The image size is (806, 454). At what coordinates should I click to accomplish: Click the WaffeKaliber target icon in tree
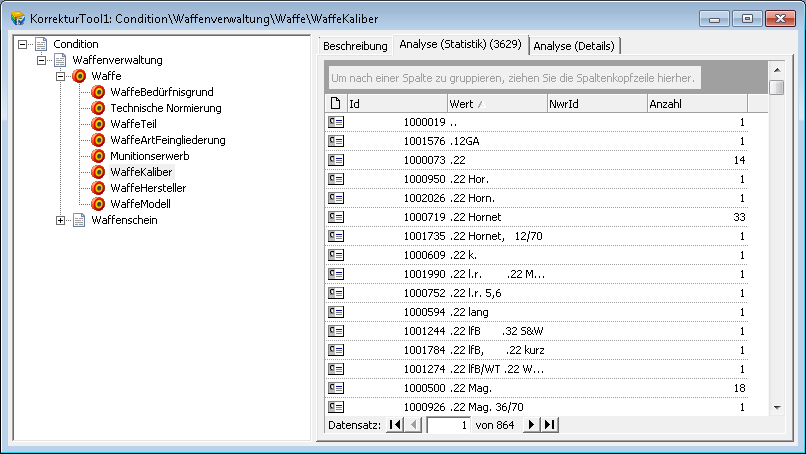pyautogui.click(x=98, y=172)
